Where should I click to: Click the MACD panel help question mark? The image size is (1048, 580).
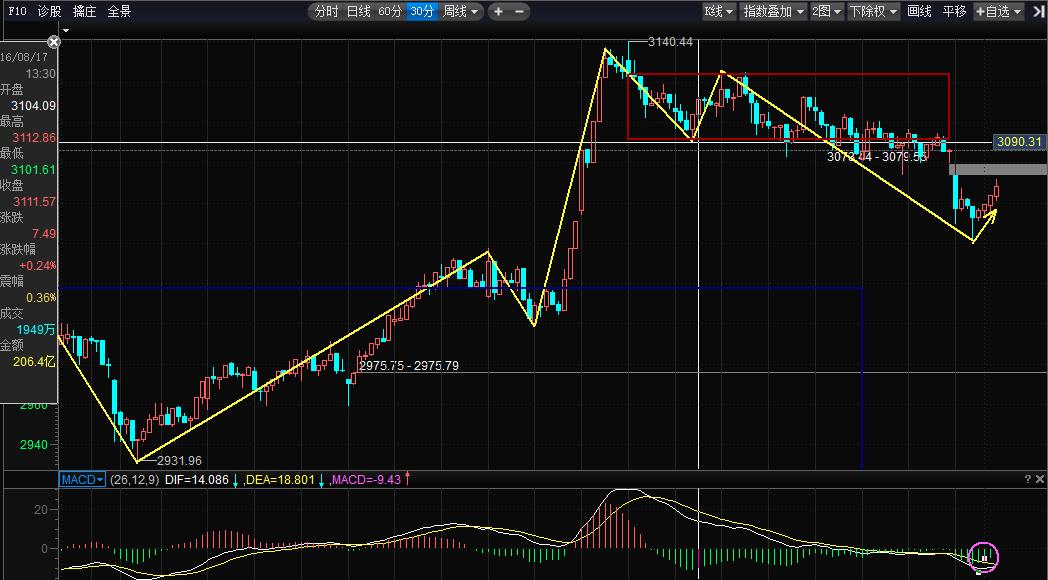click(1027, 480)
